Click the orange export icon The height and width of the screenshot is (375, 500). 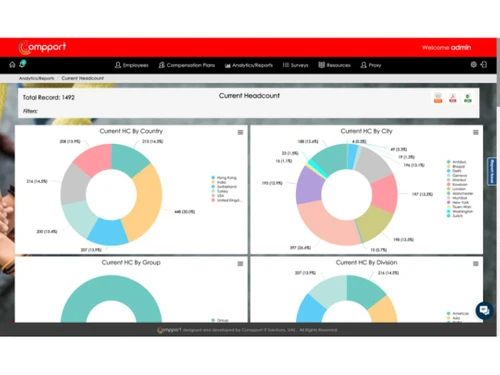point(438,98)
